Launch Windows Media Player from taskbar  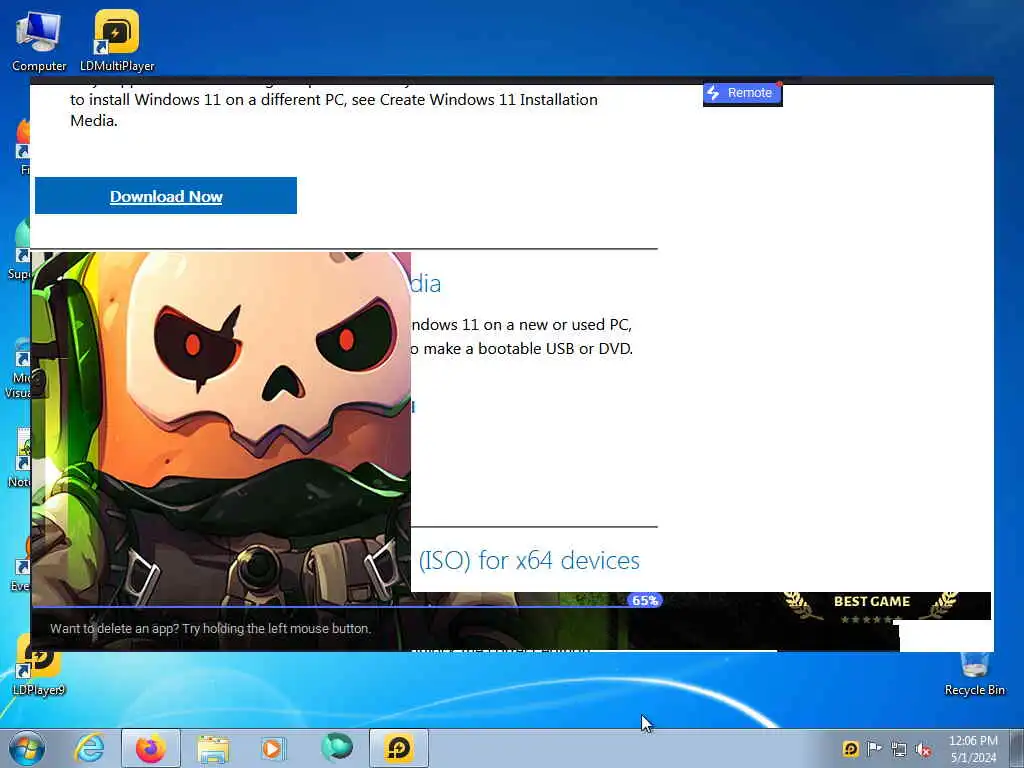coord(274,748)
